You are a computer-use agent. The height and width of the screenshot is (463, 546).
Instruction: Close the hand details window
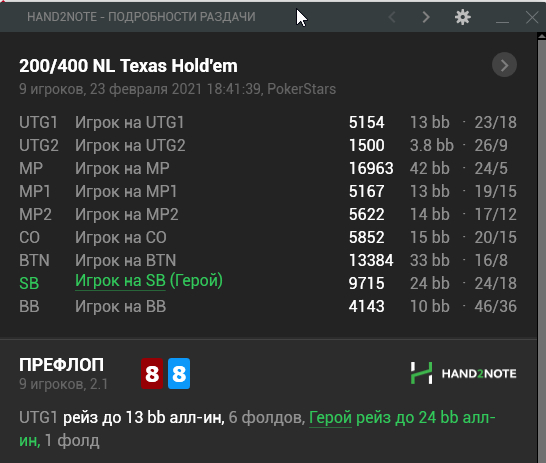pos(532,17)
